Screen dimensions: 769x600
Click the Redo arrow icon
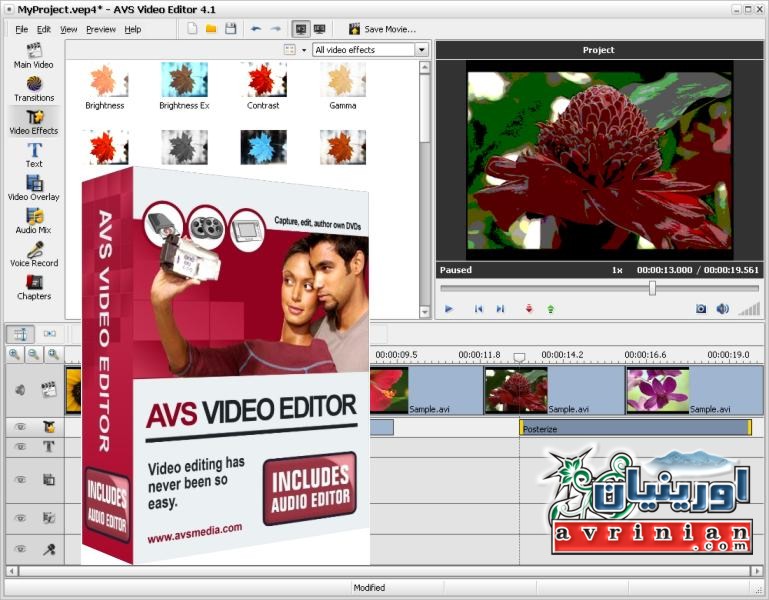tap(276, 29)
